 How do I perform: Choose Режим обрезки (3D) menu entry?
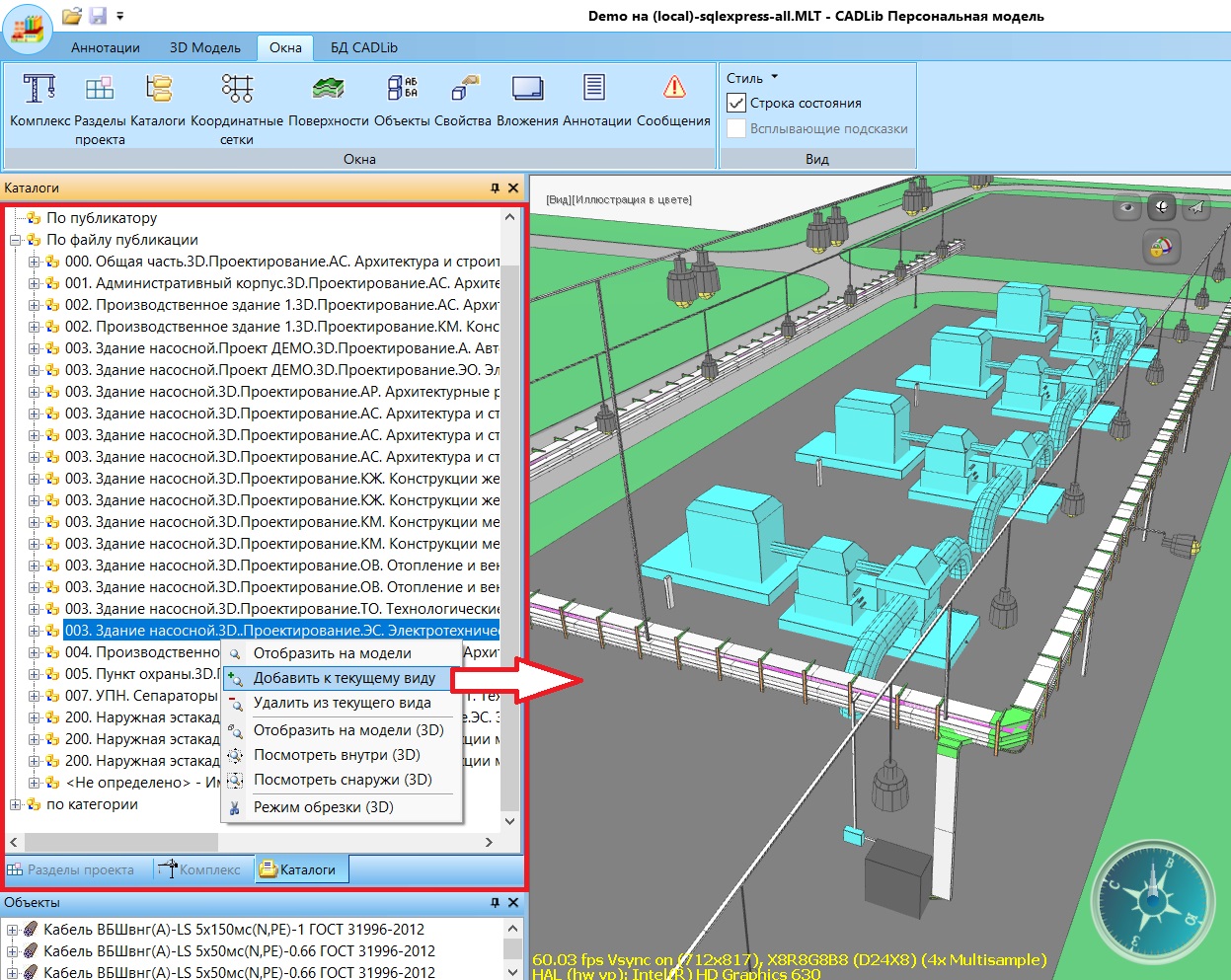[323, 806]
